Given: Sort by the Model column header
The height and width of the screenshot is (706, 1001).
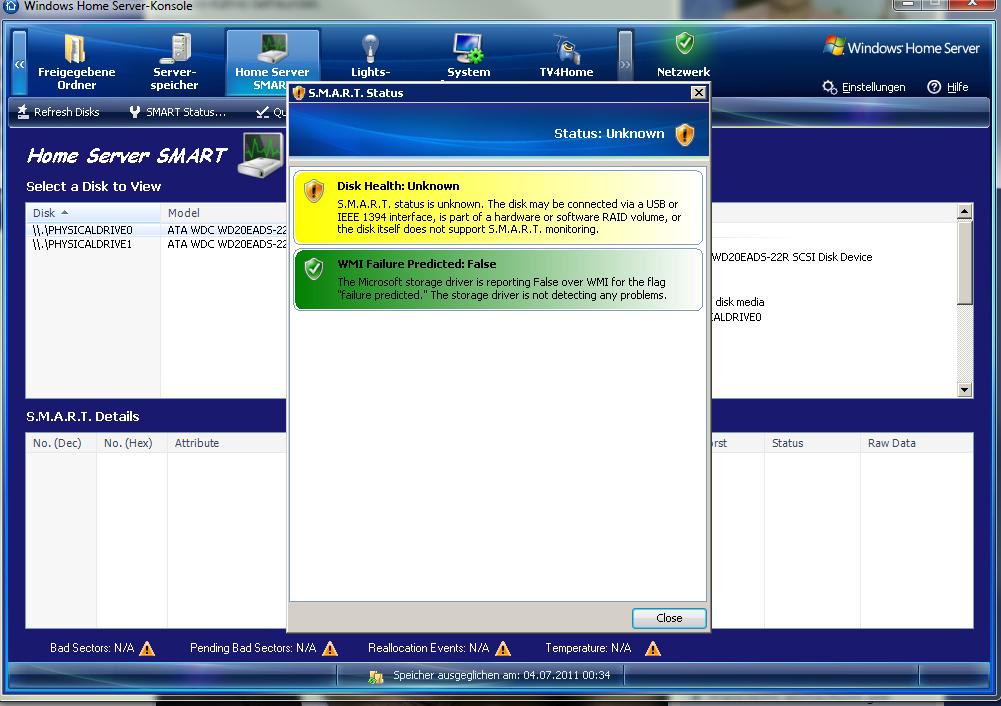Looking at the screenshot, I should point(223,213).
